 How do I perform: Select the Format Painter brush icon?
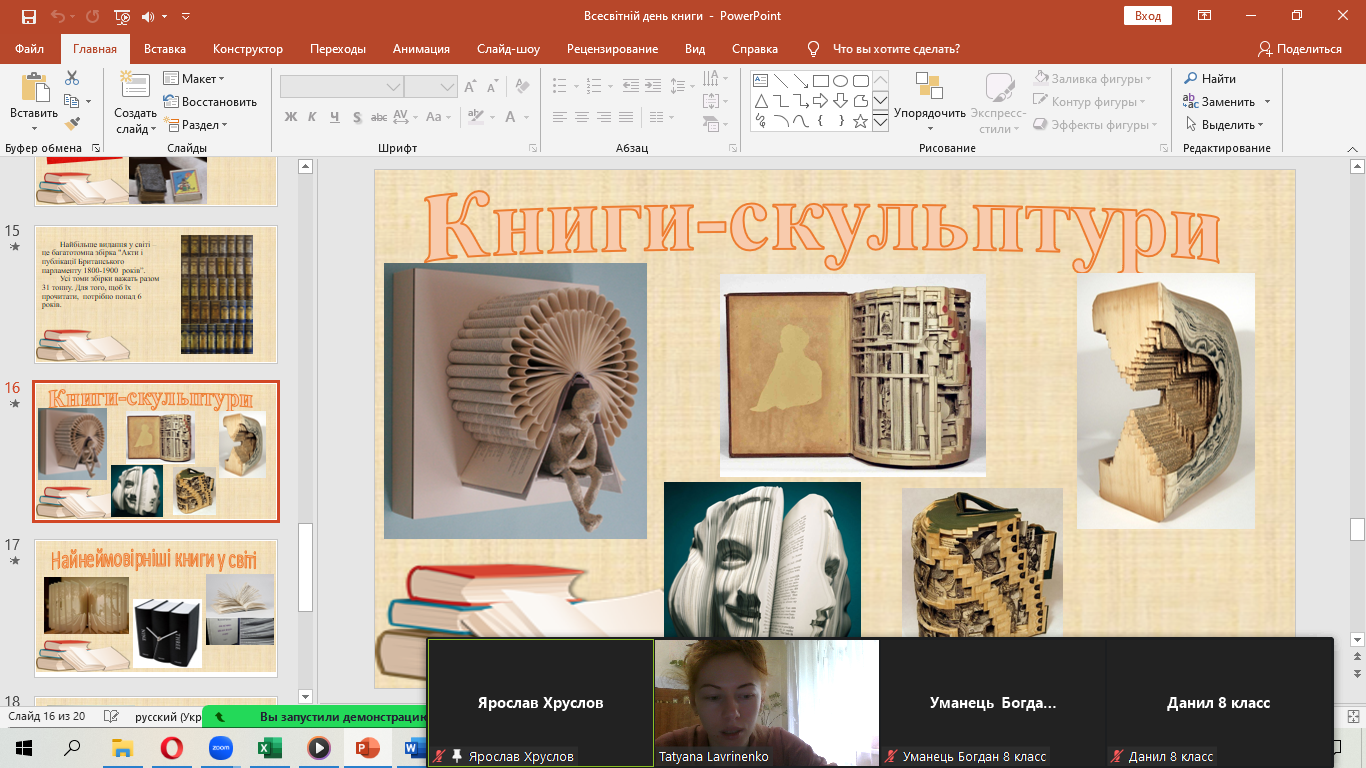pos(72,124)
